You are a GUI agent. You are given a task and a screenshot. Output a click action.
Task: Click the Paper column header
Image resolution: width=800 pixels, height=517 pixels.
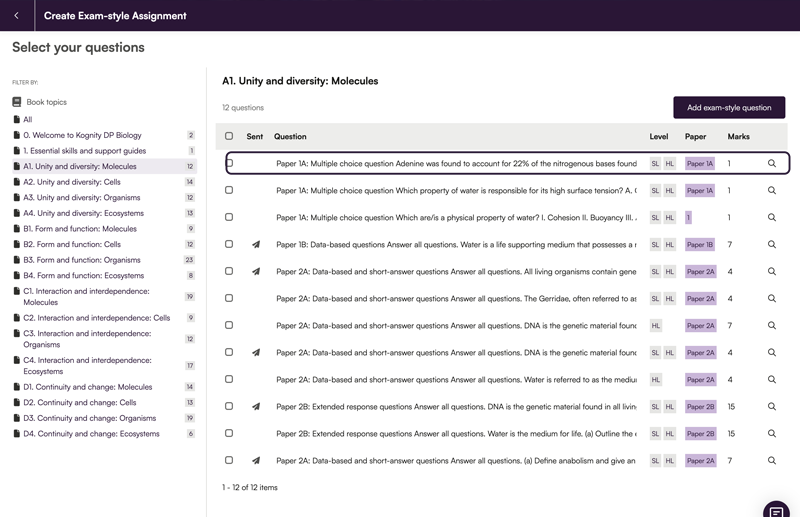tap(695, 136)
